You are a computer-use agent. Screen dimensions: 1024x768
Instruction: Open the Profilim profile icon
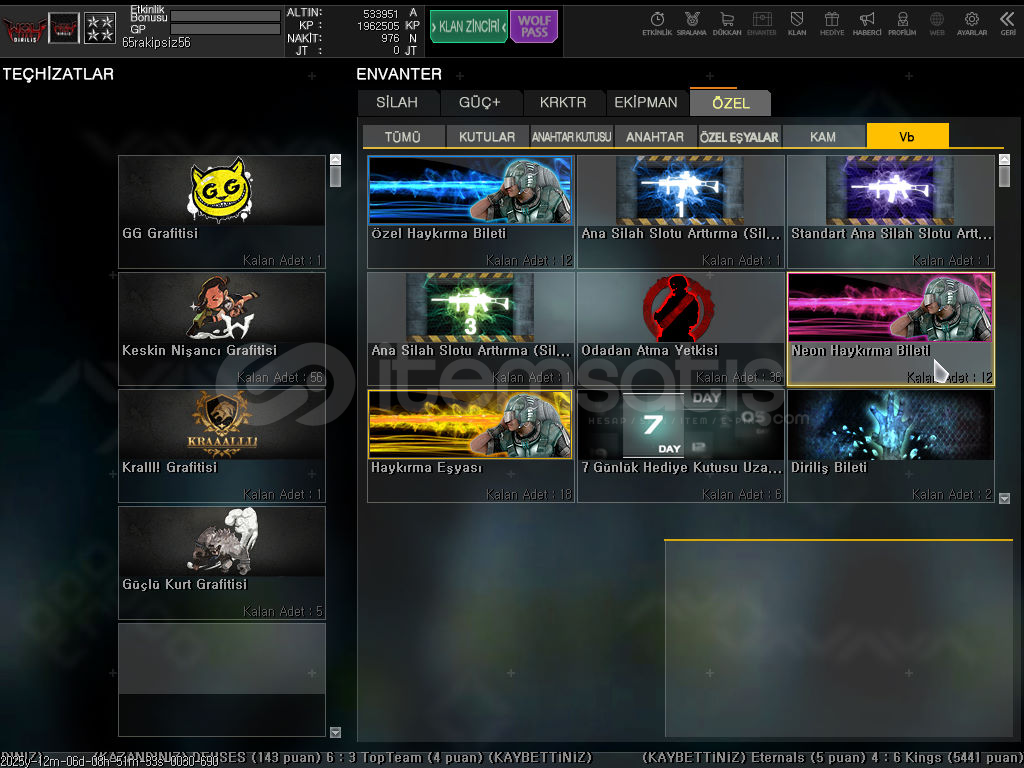(x=902, y=23)
